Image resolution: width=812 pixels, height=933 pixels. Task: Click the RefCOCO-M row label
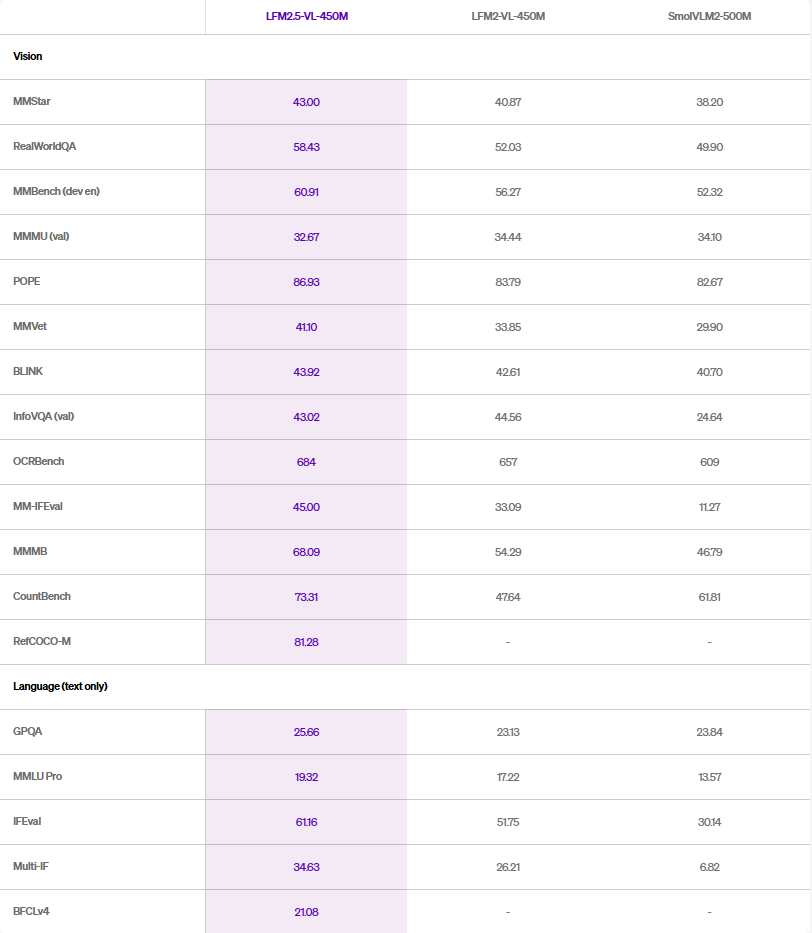[x=42, y=642]
